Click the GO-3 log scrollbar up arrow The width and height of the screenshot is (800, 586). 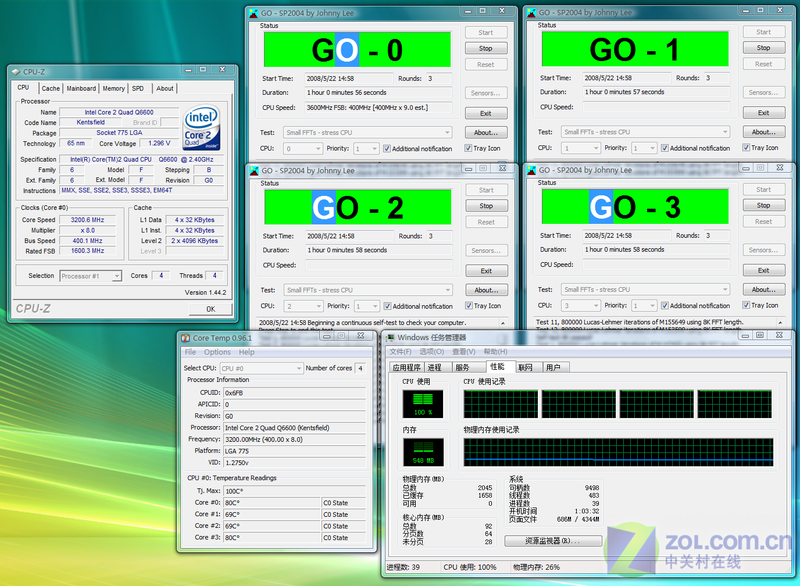[x=780, y=323]
